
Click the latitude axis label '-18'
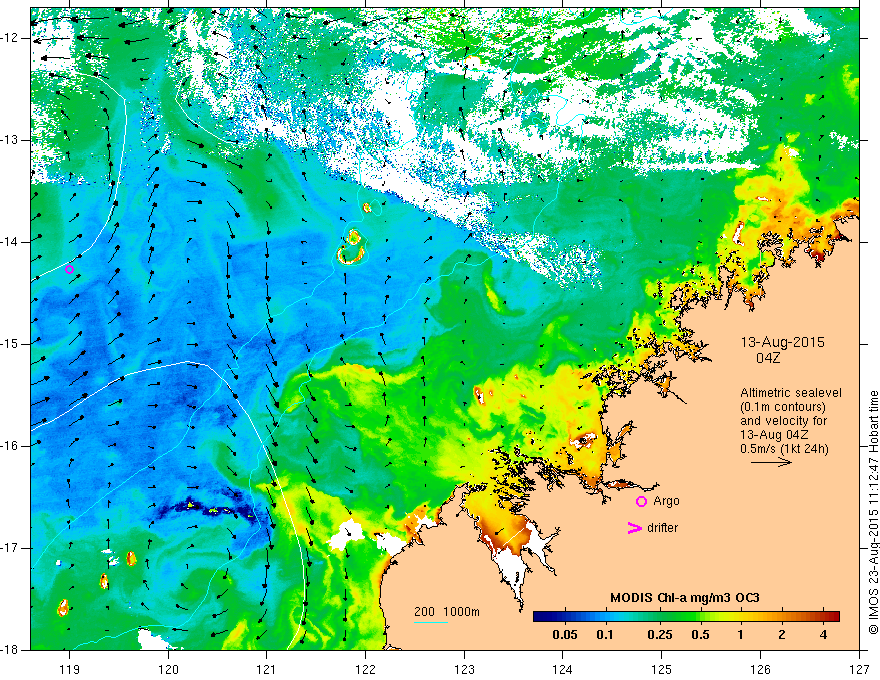point(11,650)
